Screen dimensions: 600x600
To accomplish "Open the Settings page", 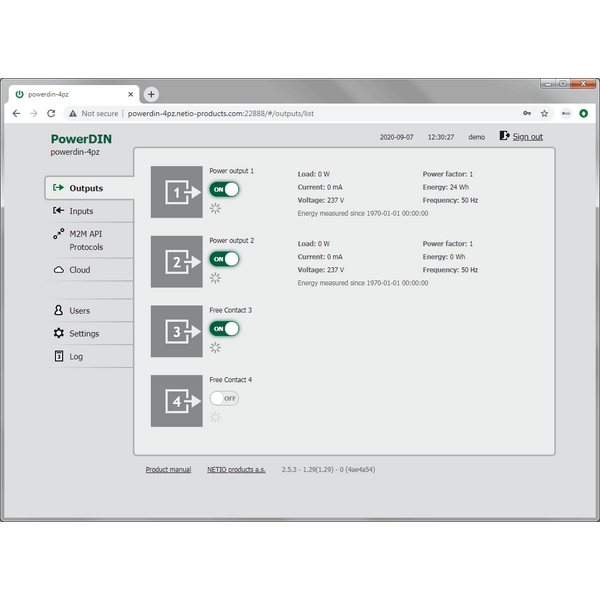I will pos(84,333).
